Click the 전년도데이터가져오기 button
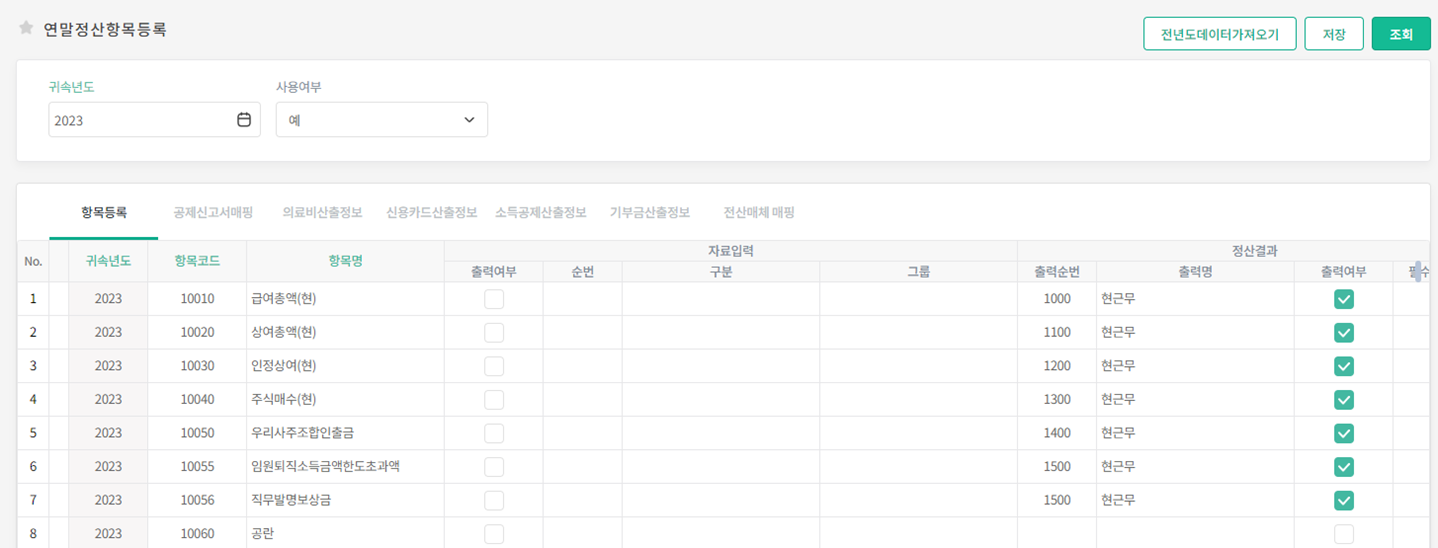 pos(1219,34)
